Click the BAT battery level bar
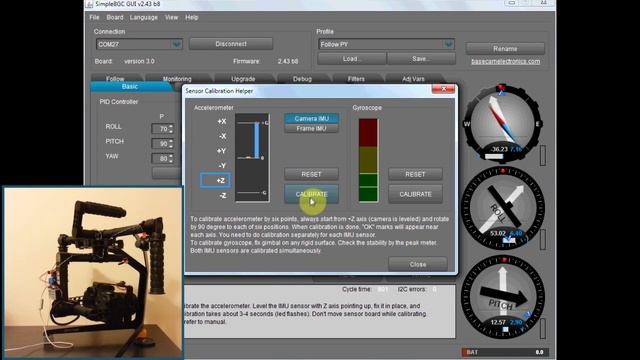The height and width of the screenshot is (360, 640). [x=505, y=352]
